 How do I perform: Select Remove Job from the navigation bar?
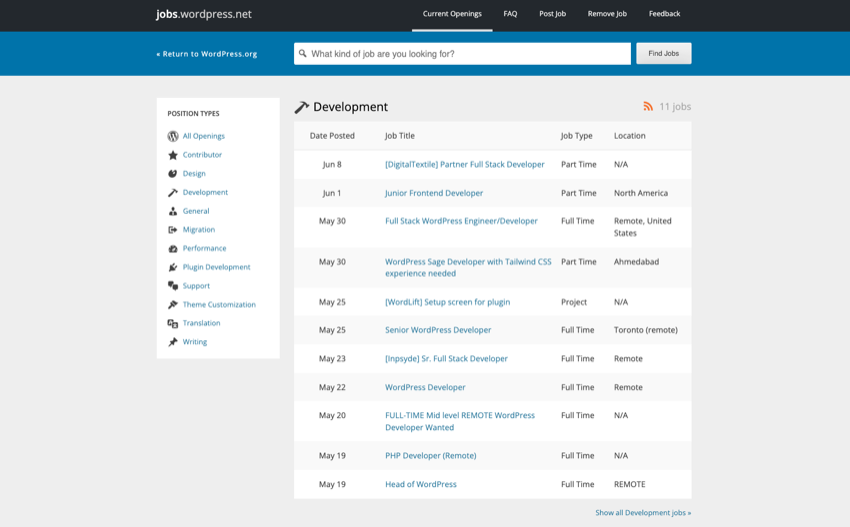click(x=607, y=14)
